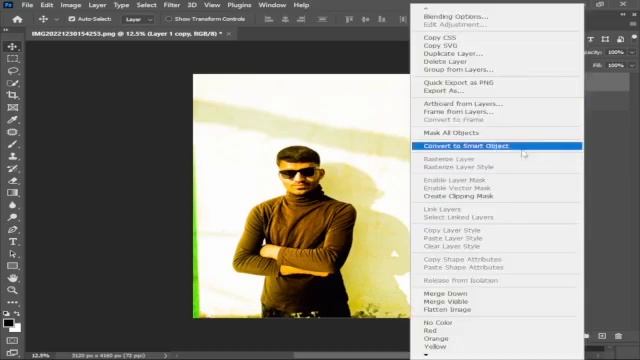The image size is (640, 360).
Task: Click the Opacity value 100% field
Action: (x=616, y=52)
